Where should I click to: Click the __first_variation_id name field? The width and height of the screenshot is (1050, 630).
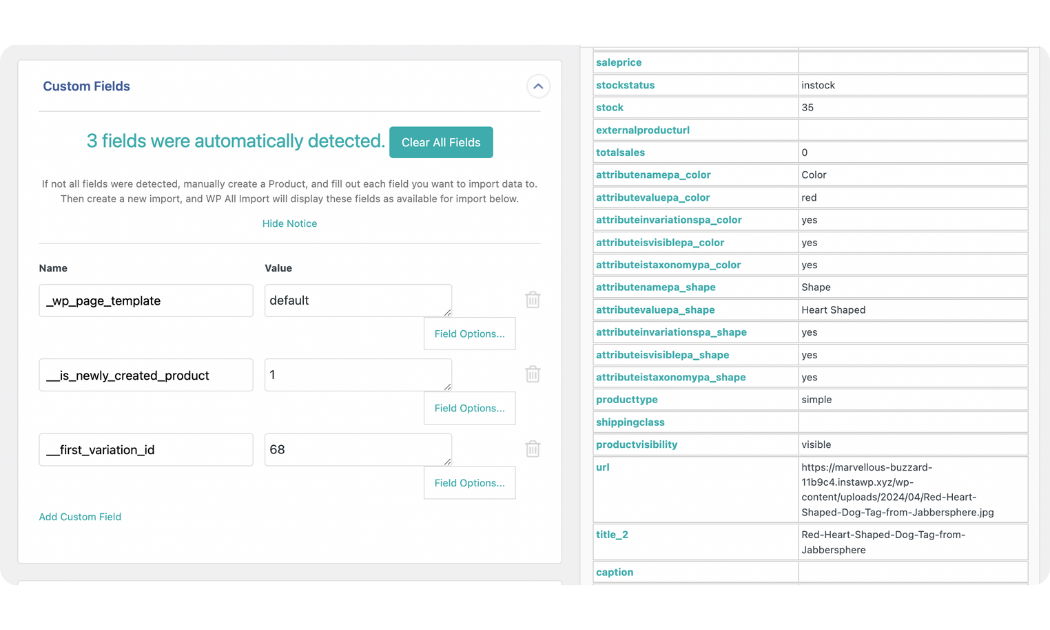[146, 450]
